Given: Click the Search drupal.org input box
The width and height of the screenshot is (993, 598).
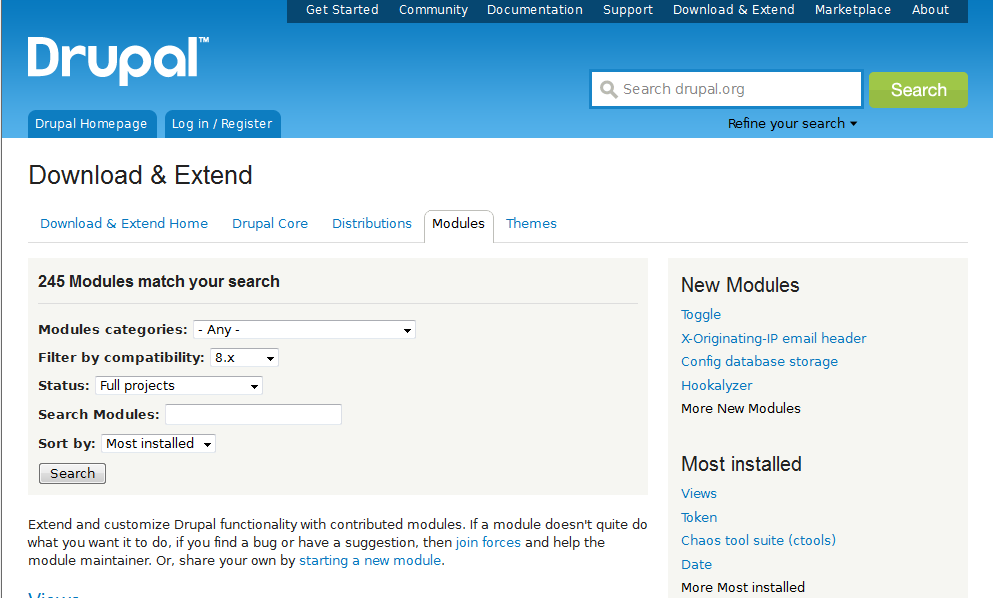Looking at the screenshot, I should click(736, 89).
